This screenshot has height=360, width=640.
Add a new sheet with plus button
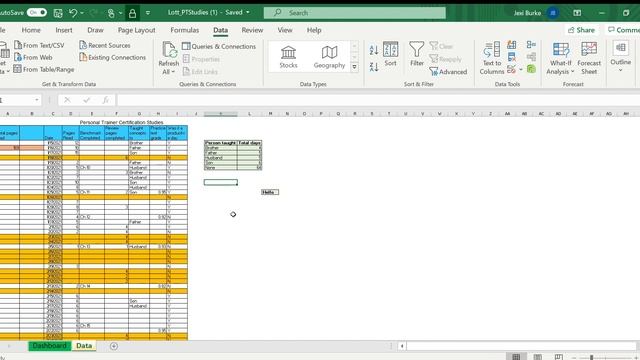(x=114, y=346)
